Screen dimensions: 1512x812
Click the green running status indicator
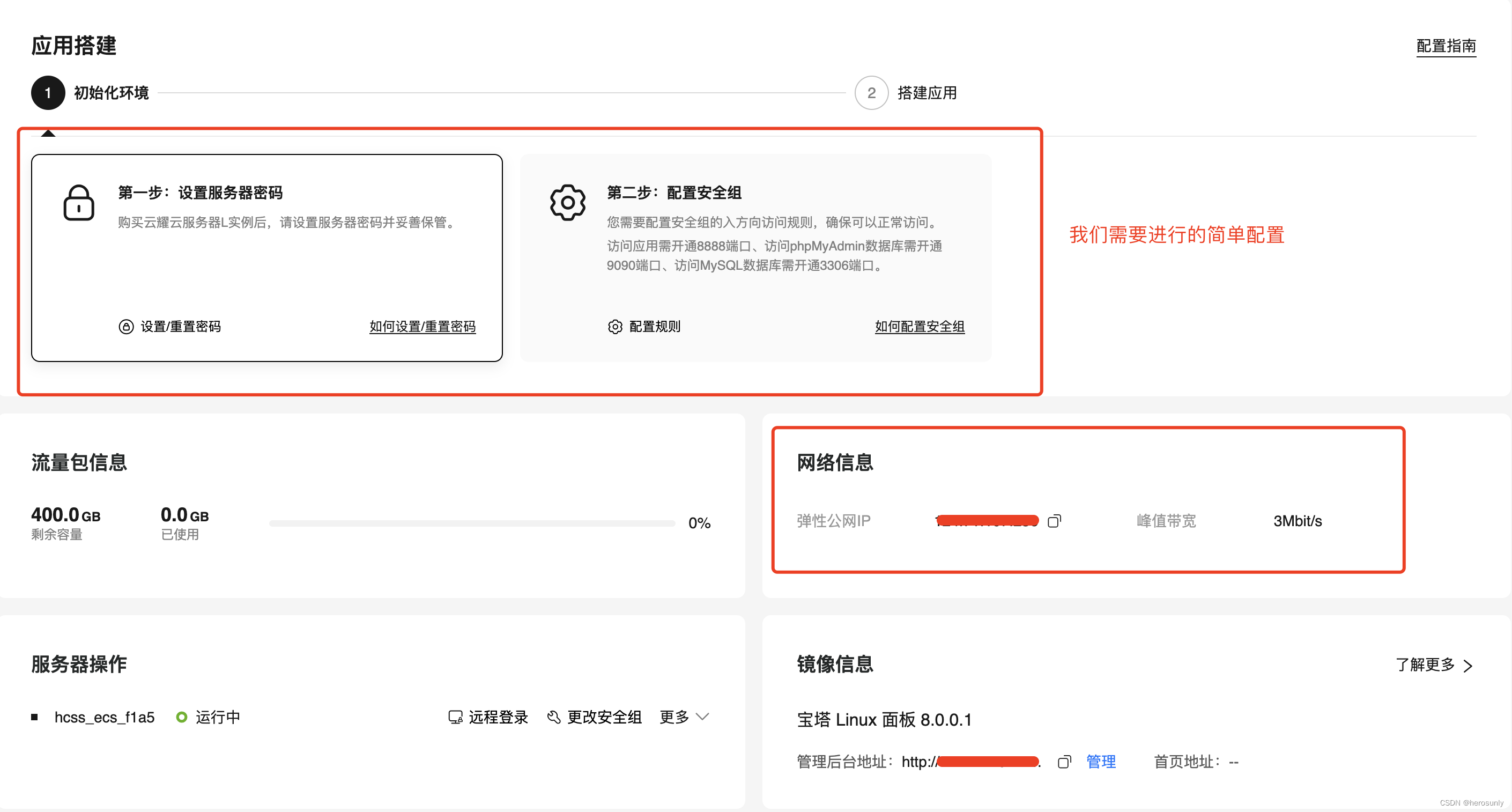point(181,717)
